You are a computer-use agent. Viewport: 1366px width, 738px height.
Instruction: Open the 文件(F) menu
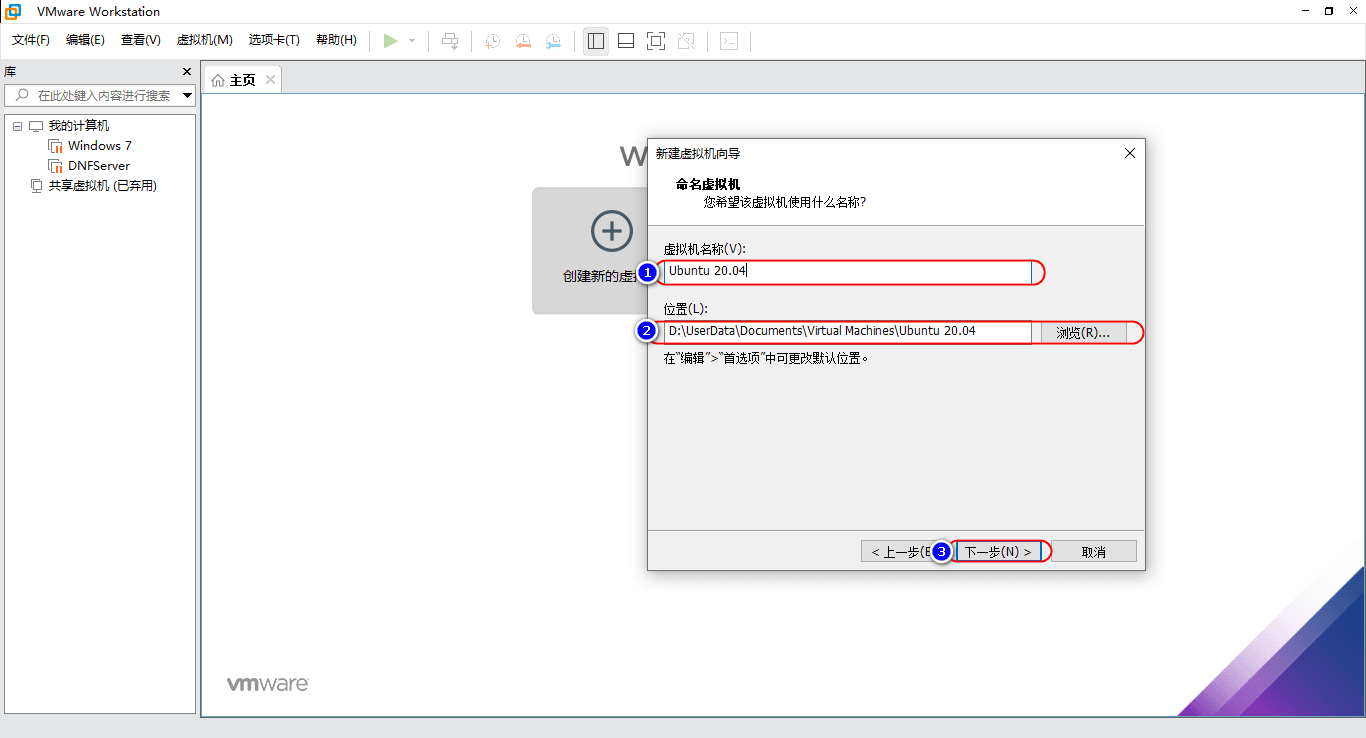31,40
